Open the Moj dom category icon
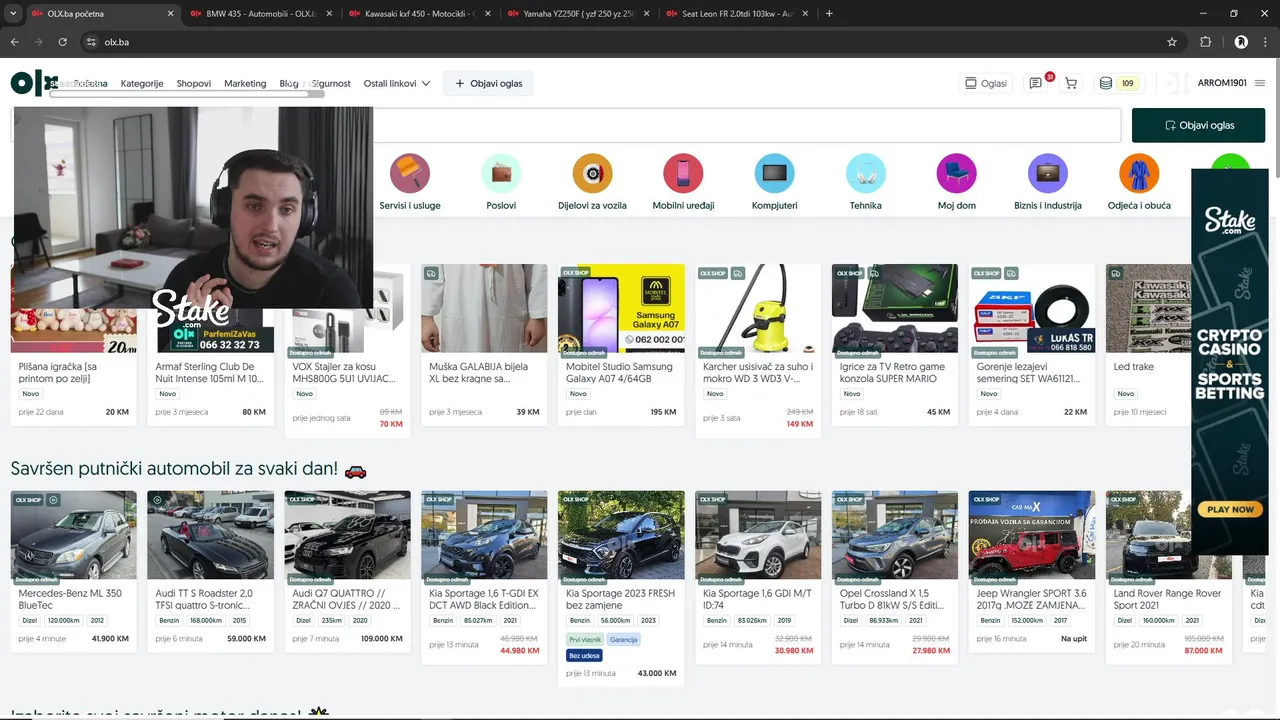Screen dimensions: 1280x720 [957, 174]
